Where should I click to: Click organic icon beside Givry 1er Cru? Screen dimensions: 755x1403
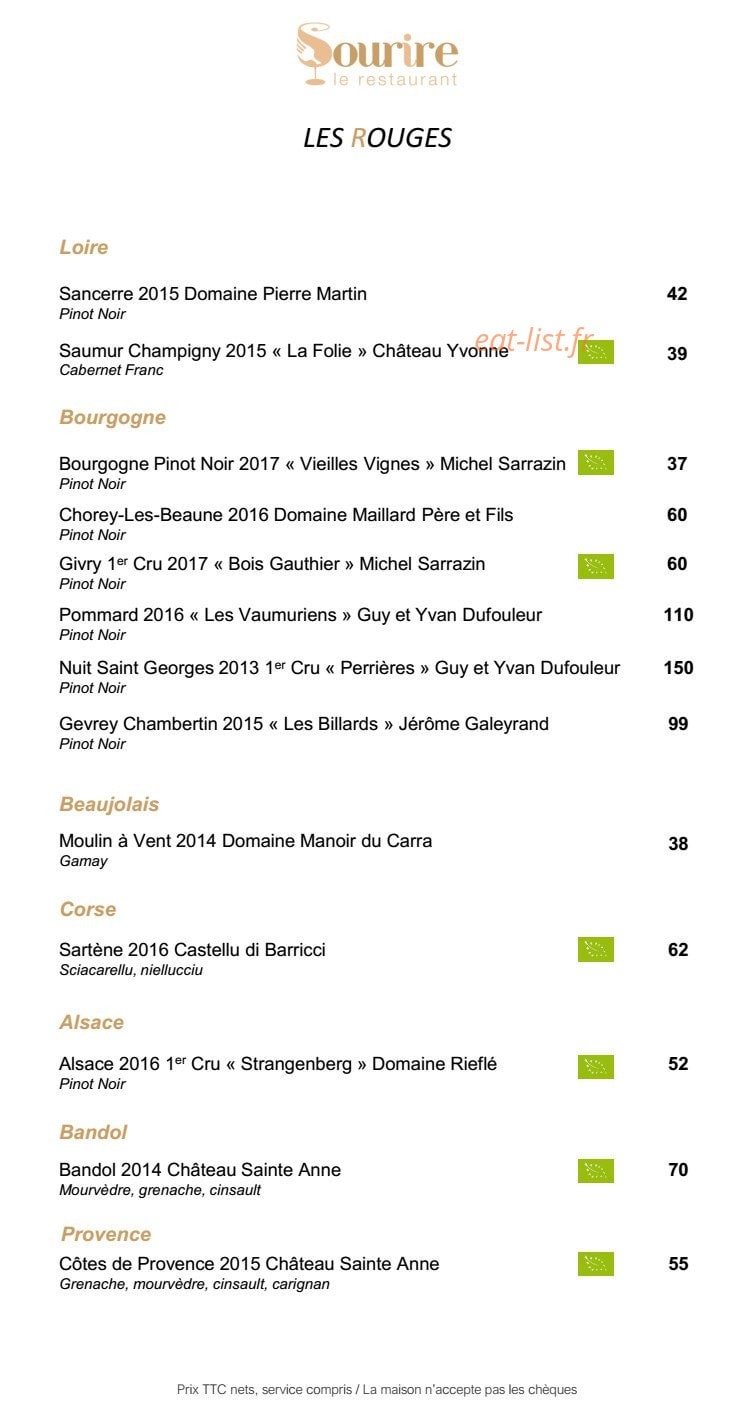click(596, 566)
